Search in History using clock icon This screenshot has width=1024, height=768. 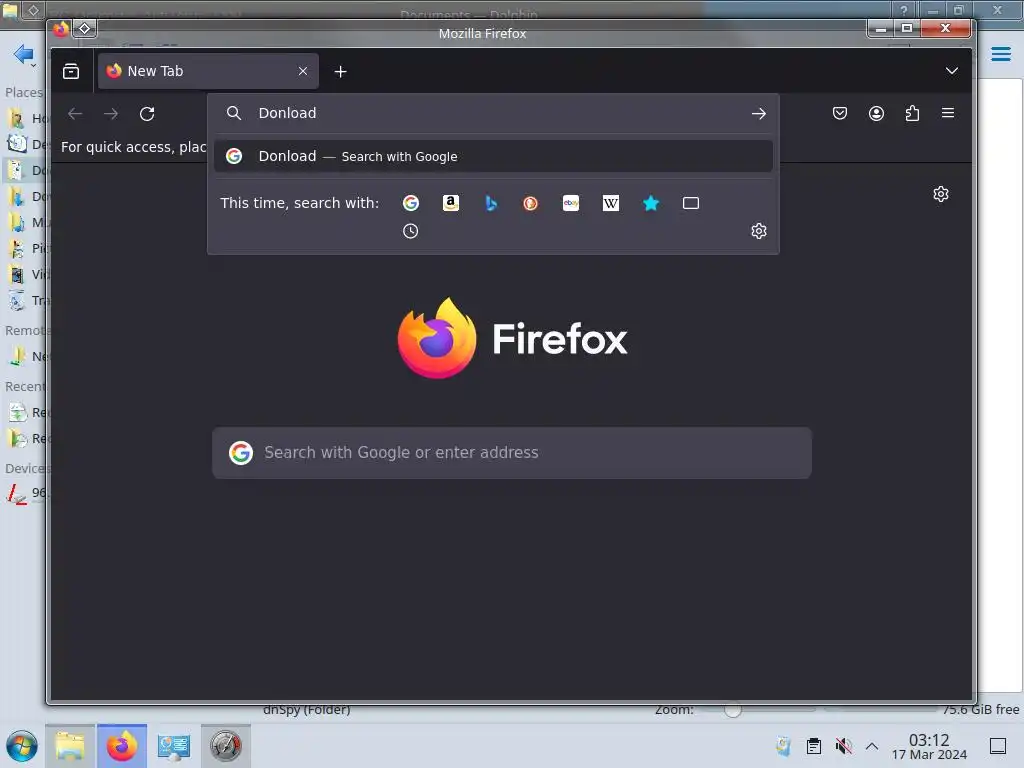pyautogui.click(x=410, y=231)
